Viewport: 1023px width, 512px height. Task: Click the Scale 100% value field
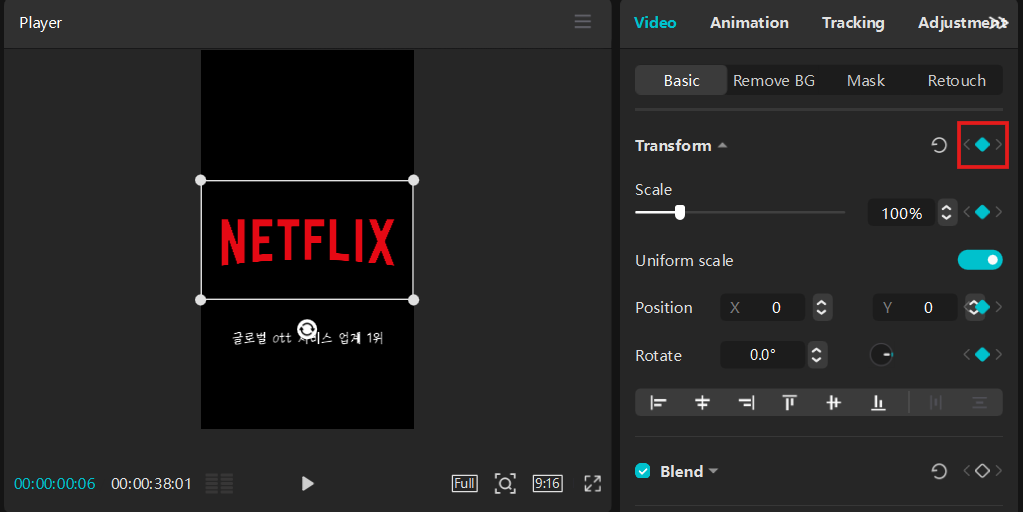(901, 213)
